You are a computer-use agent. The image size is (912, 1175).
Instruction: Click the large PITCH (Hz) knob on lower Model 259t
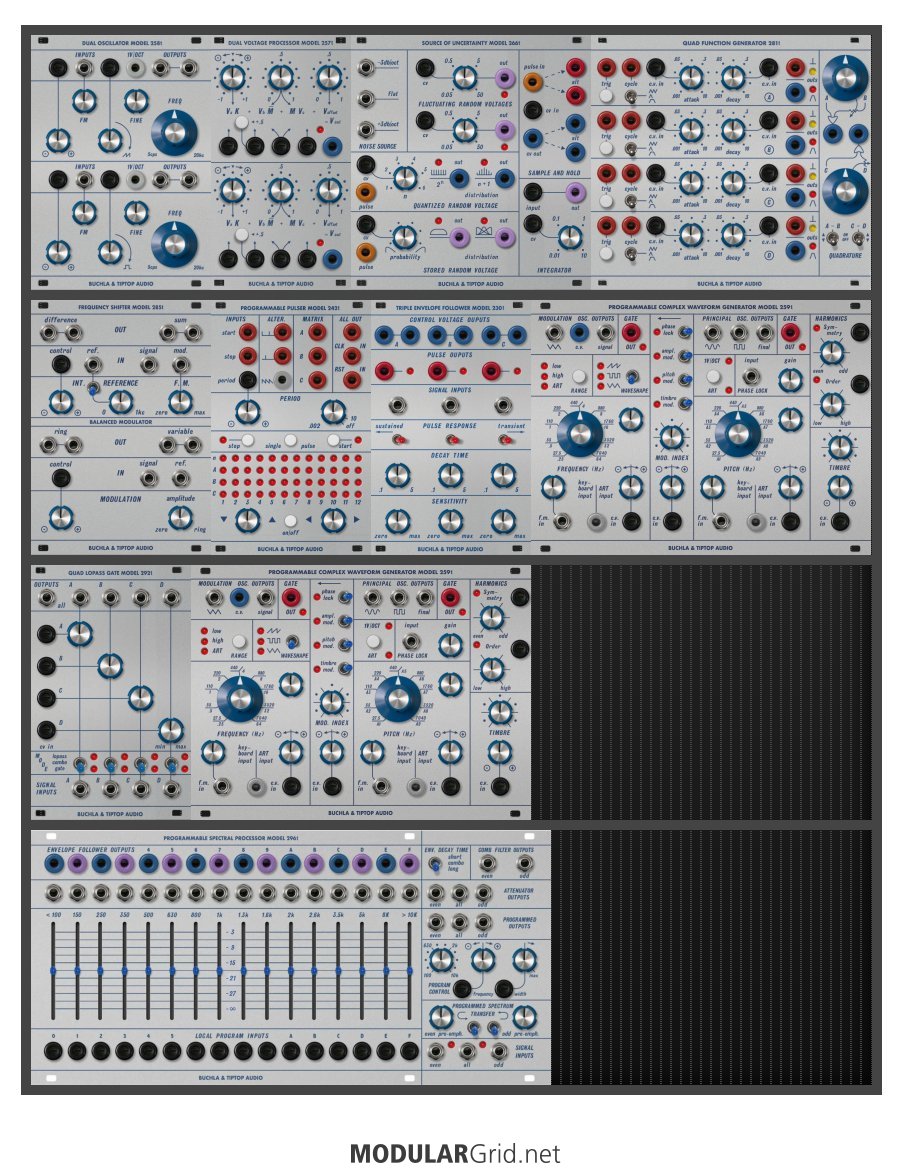[x=398, y=698]
